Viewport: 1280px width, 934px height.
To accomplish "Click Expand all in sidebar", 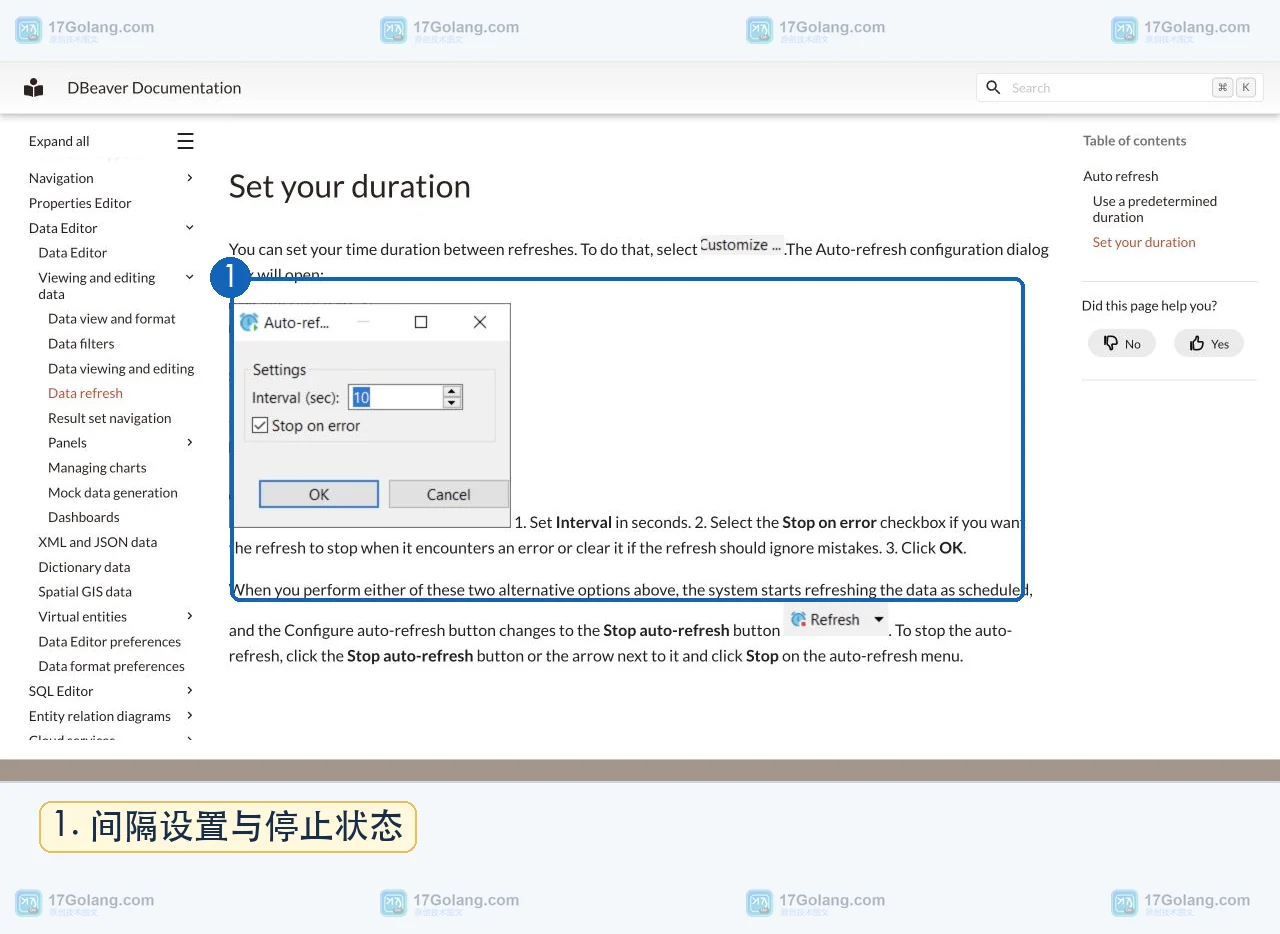I will (59, 141).
